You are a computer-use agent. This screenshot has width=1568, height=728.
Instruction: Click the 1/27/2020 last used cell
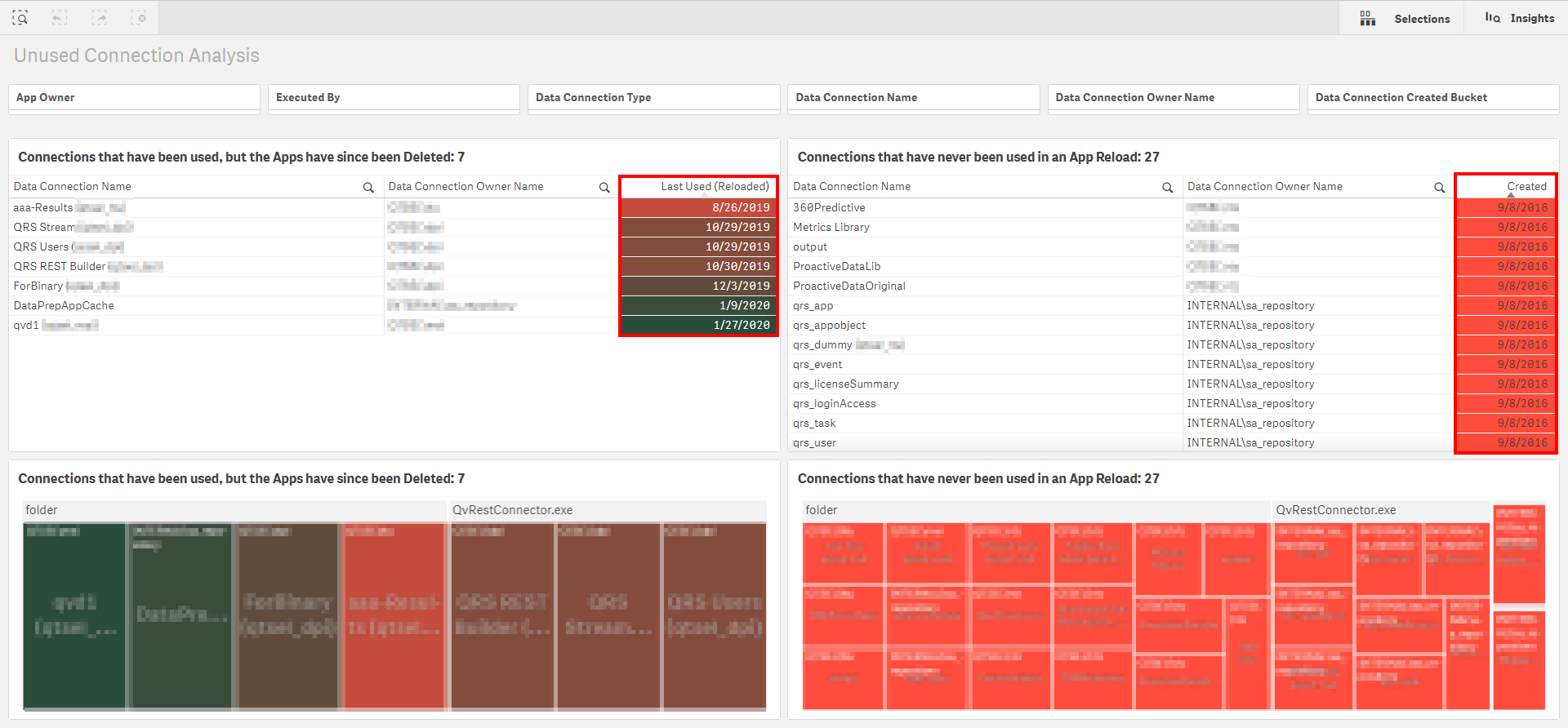point(741,326)
